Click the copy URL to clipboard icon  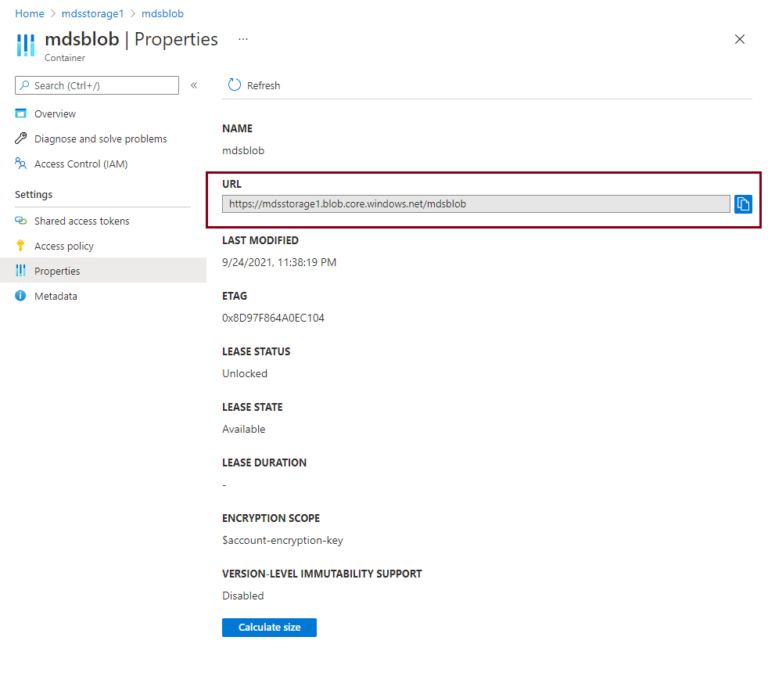[743, 204]
